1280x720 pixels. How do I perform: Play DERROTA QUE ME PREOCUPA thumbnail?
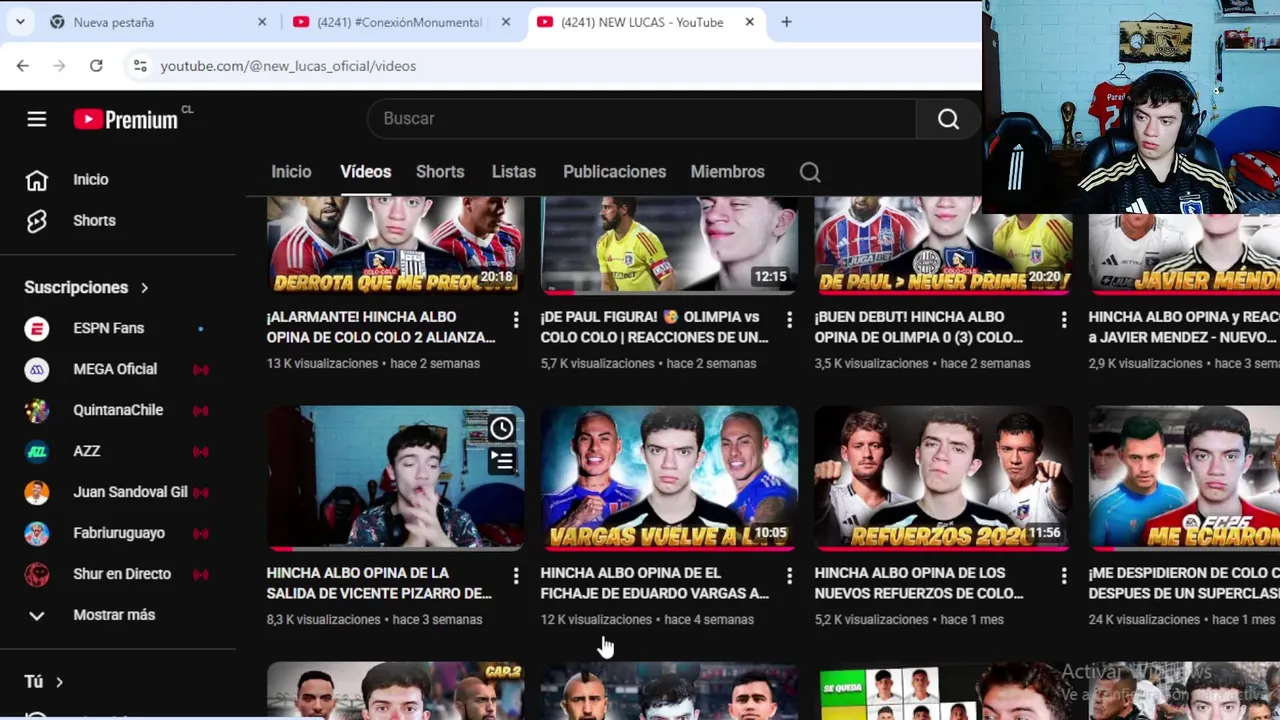point(395,245)
